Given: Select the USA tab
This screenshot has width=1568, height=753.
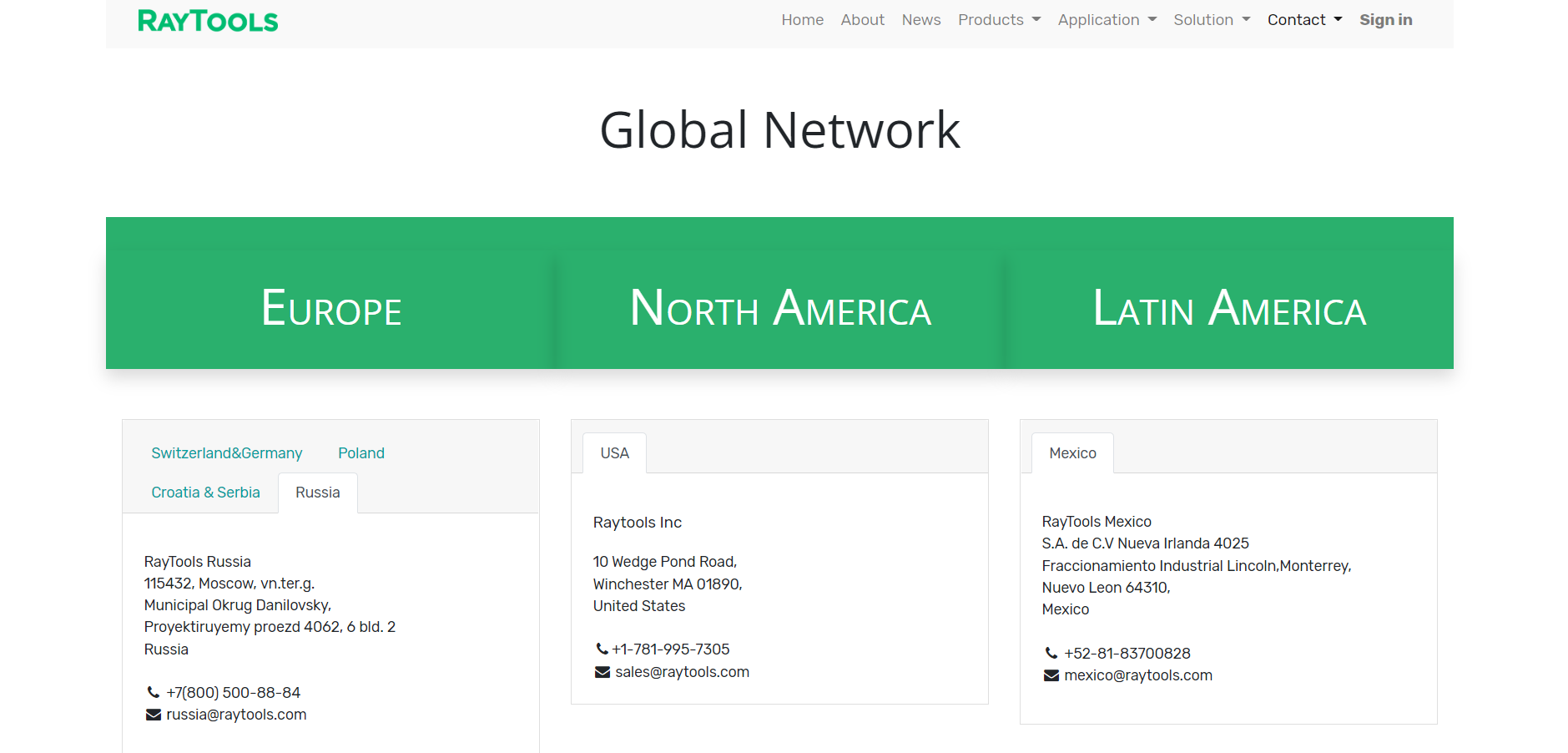Looking at the screenshot, I should point(615,453).
